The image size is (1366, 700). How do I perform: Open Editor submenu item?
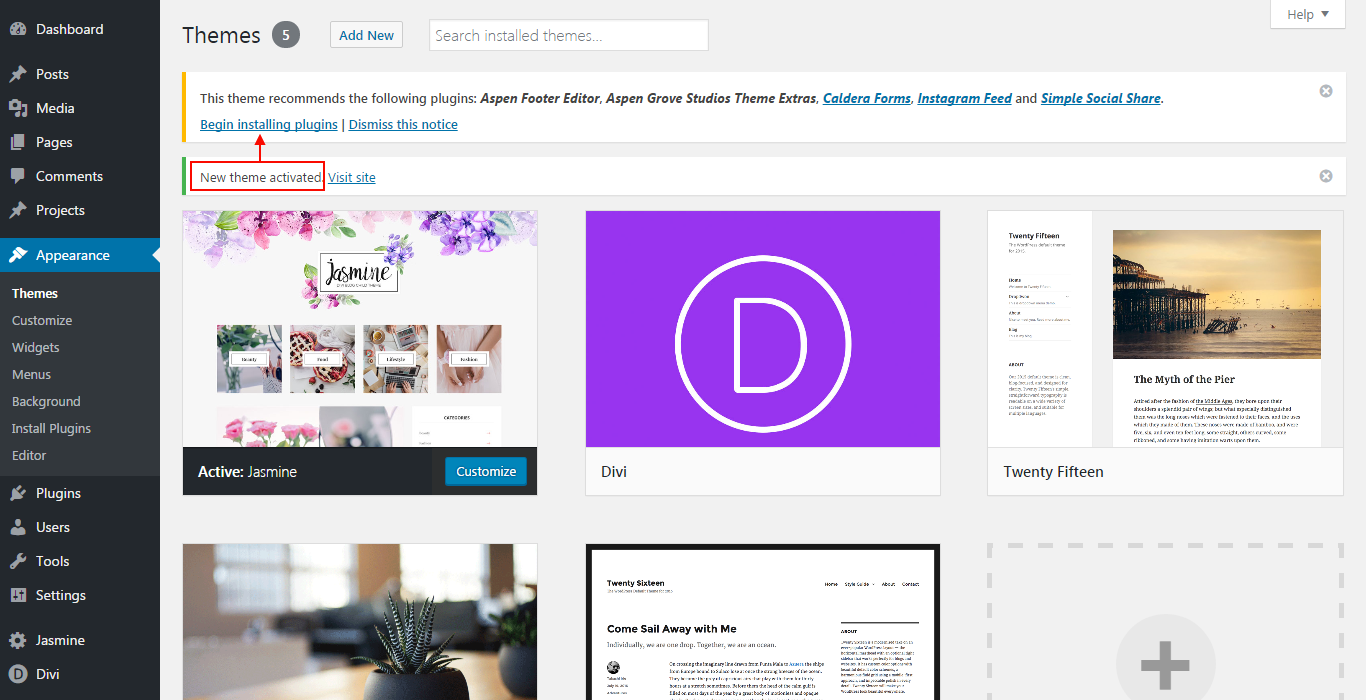pyautogui.click(x=29, y=455)
